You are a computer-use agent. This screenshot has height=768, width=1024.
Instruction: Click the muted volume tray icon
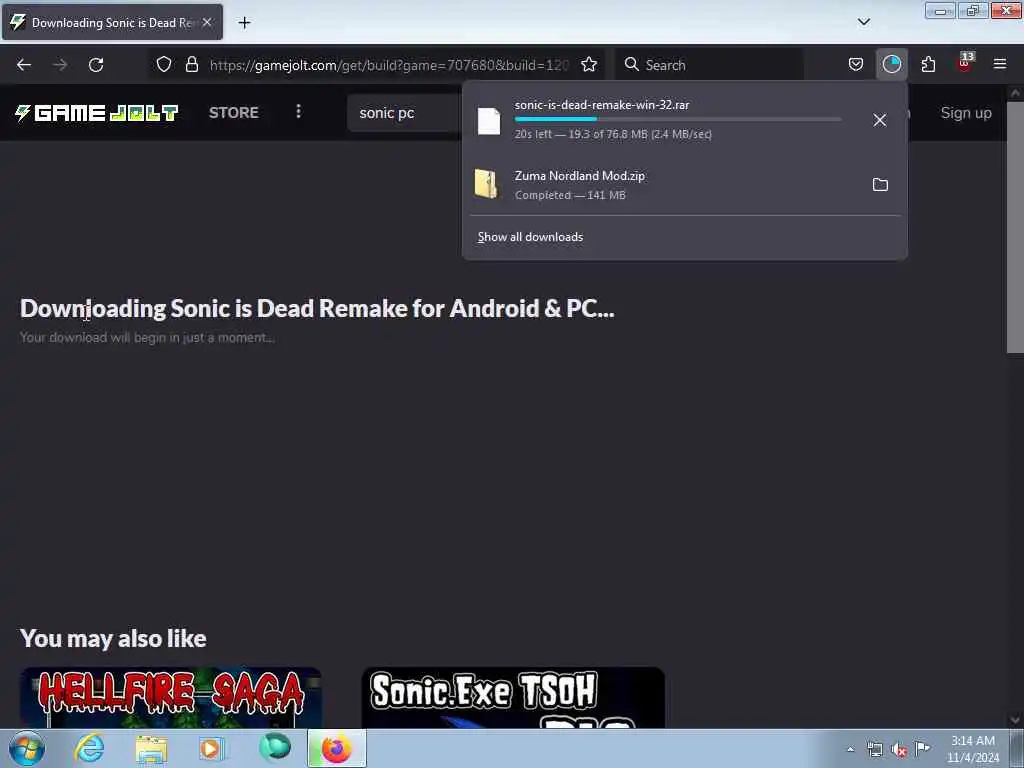899,750
